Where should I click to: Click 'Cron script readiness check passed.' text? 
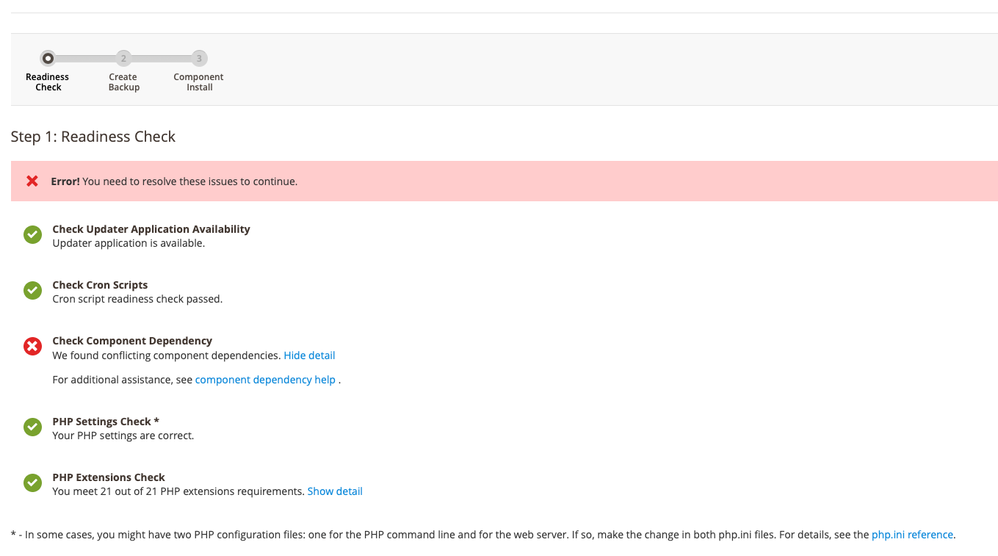point(137,299)
